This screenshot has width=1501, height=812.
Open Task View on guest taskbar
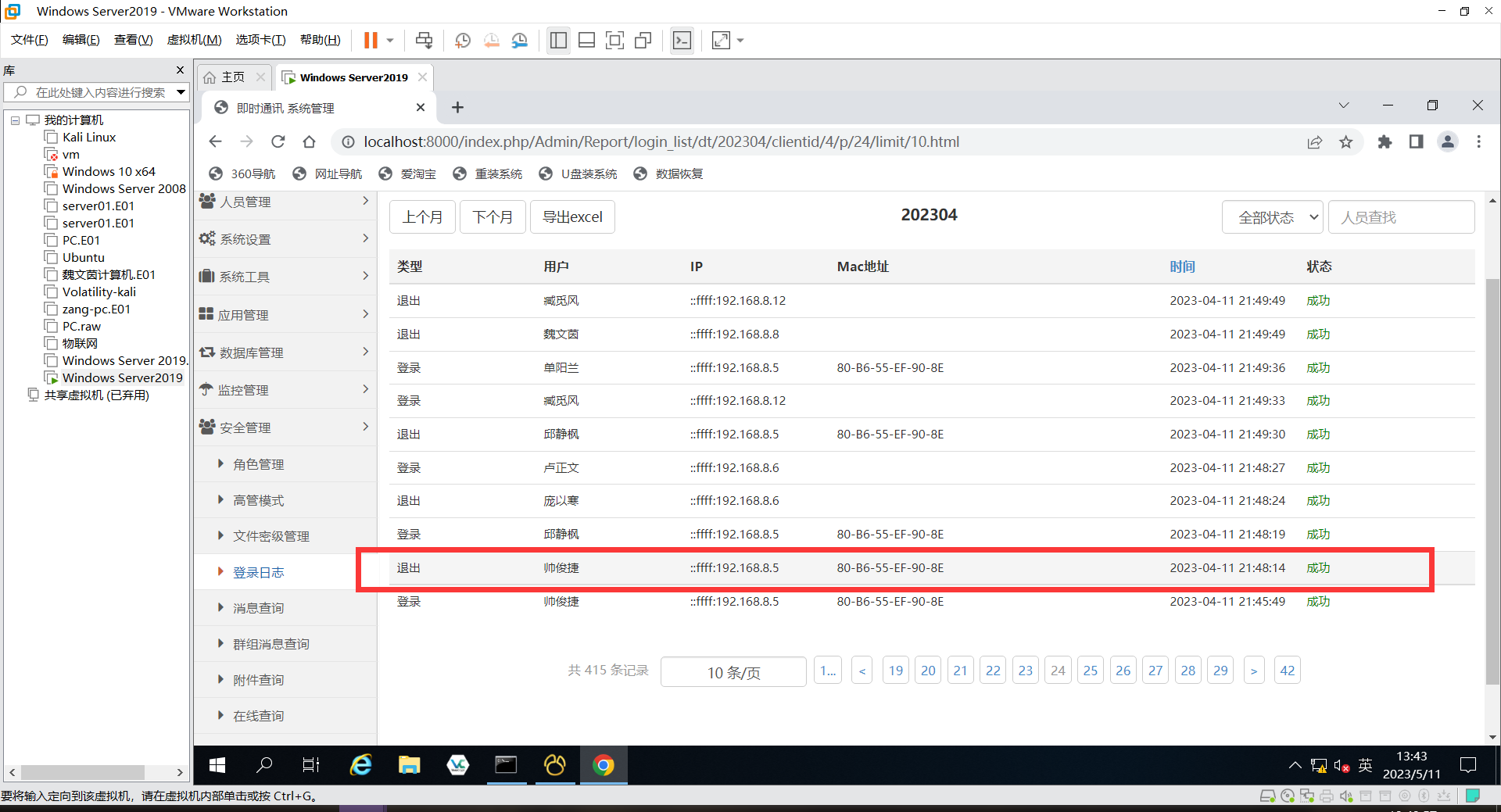(311, 765)
